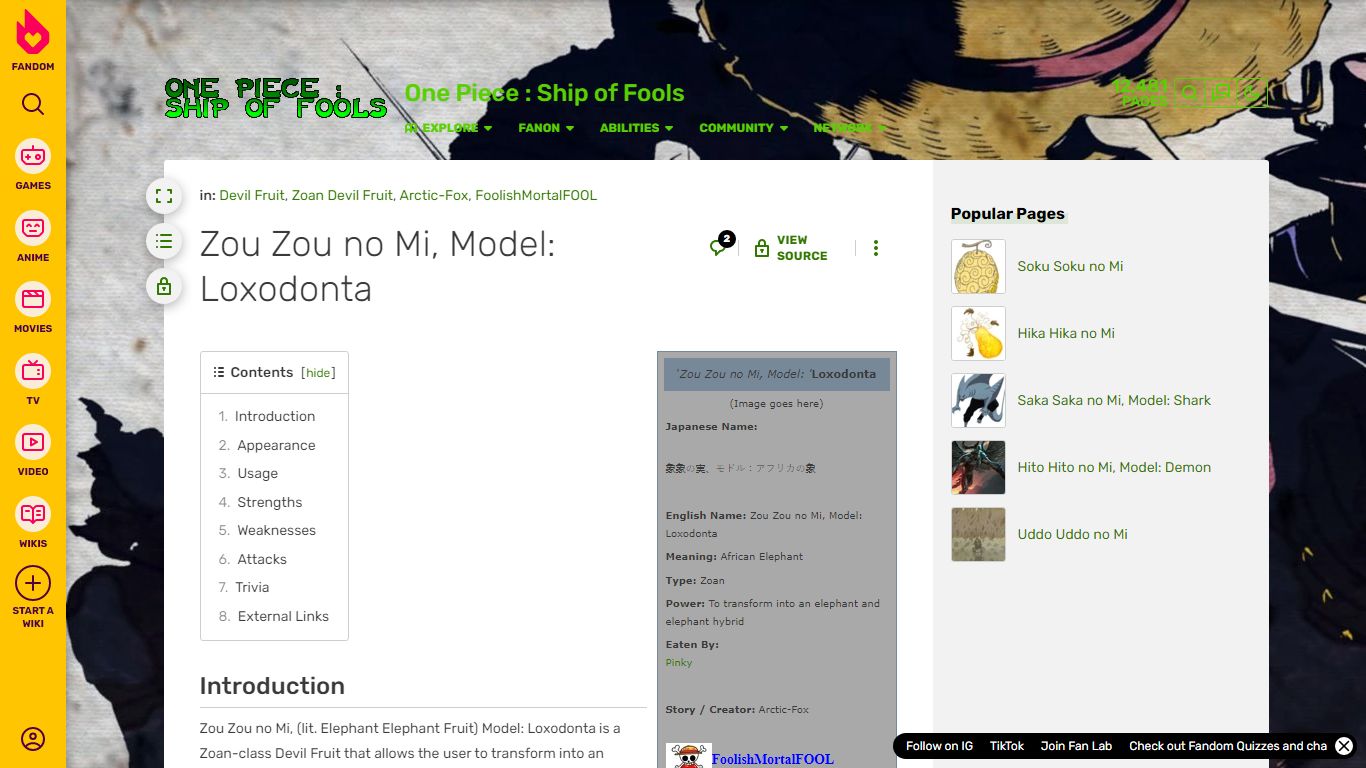This screenshot has height=768, width=1366.
Task: Open the Uddo Uddo no Mi page link
Action: coord(1072,534)
